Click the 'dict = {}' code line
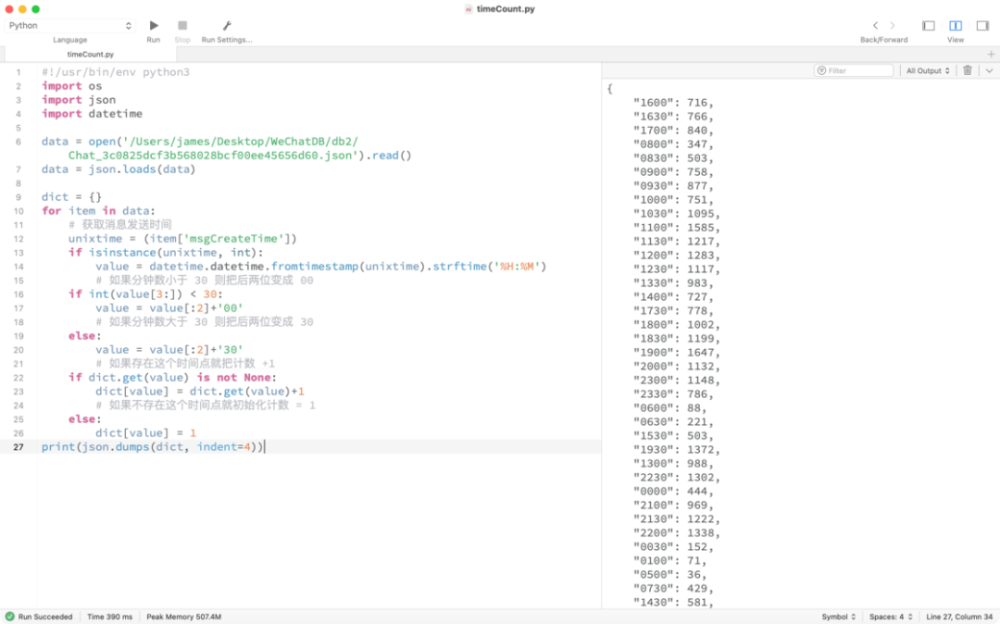Viewport: 1000px width, 624px height. [71, 197]
